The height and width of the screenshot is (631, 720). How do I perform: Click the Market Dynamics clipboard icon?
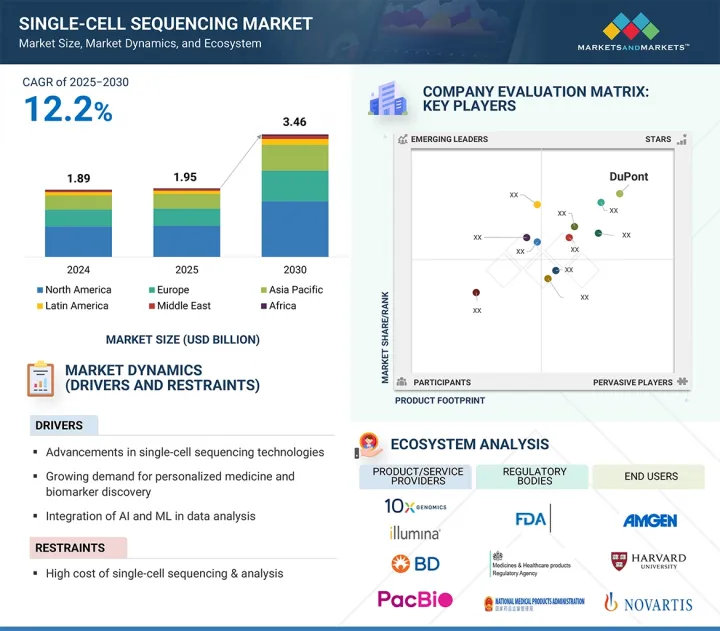40,378
